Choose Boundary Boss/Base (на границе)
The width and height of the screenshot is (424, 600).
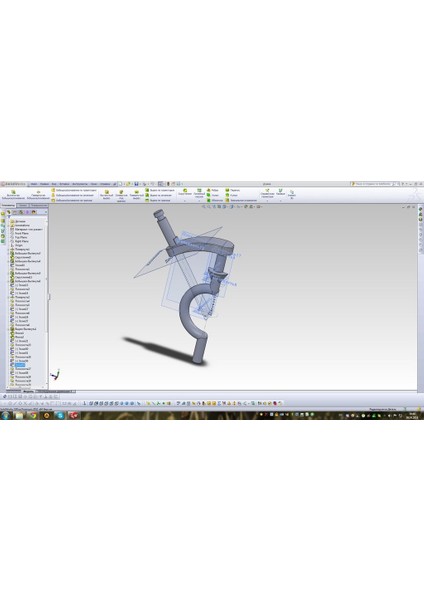click(72, 200)
